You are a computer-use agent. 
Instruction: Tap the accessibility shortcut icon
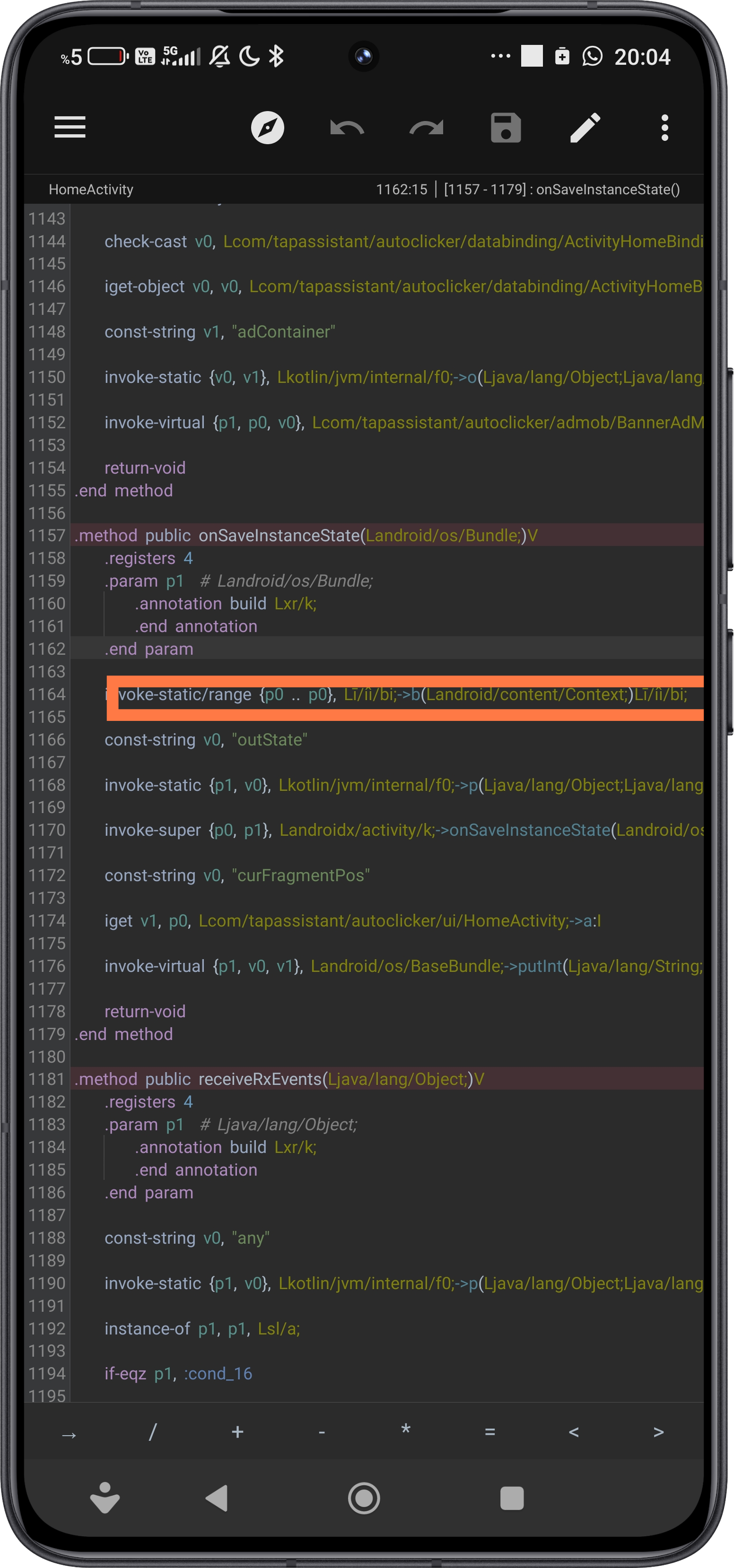coord(105,1497)
